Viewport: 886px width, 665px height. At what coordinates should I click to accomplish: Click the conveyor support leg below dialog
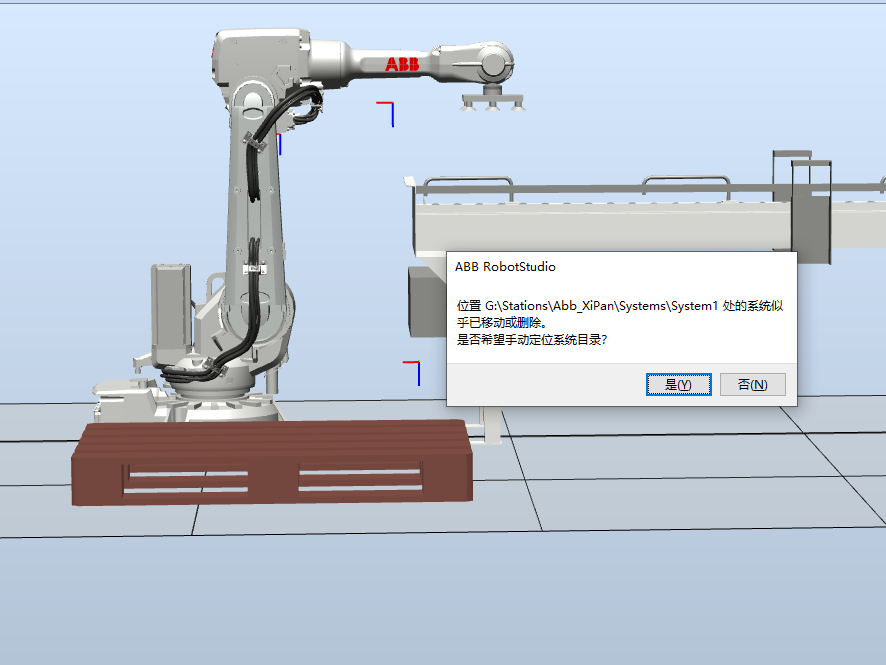[x=490, y=425]
